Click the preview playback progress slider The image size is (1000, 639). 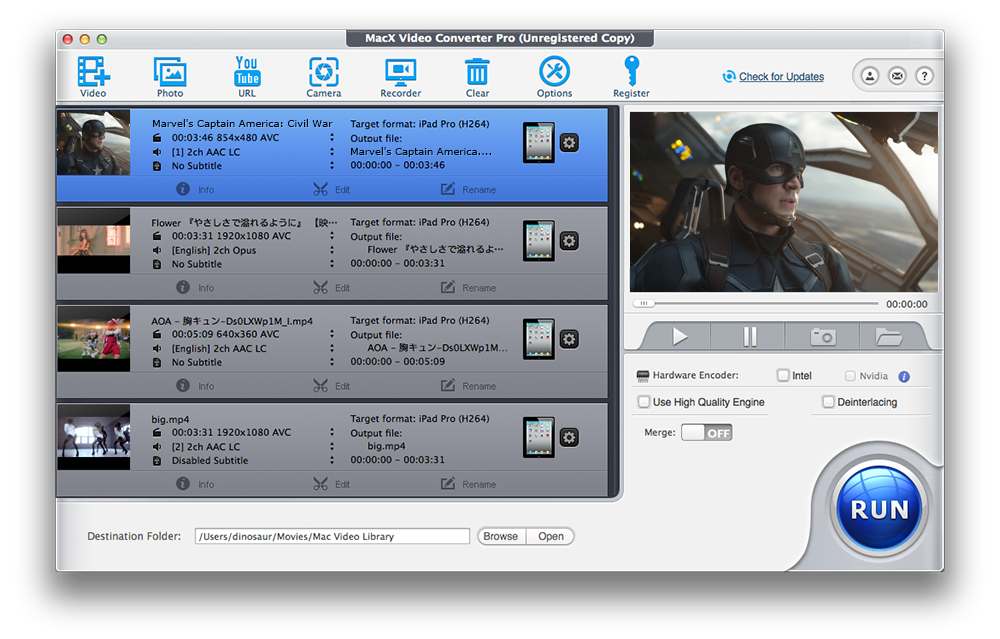(x=758, y=303)
